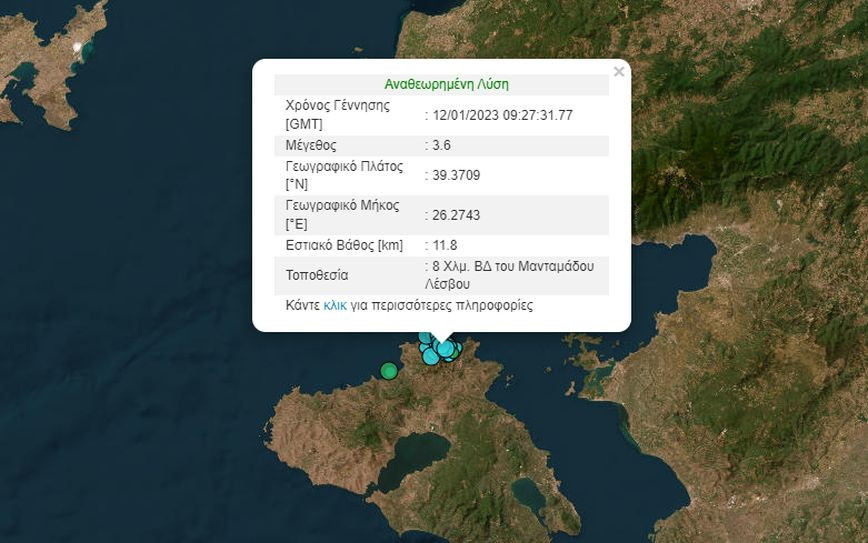This screenshot has height=543, width=868.
Task: Click the latitude value 39.3709
Action: pos(455,175)
